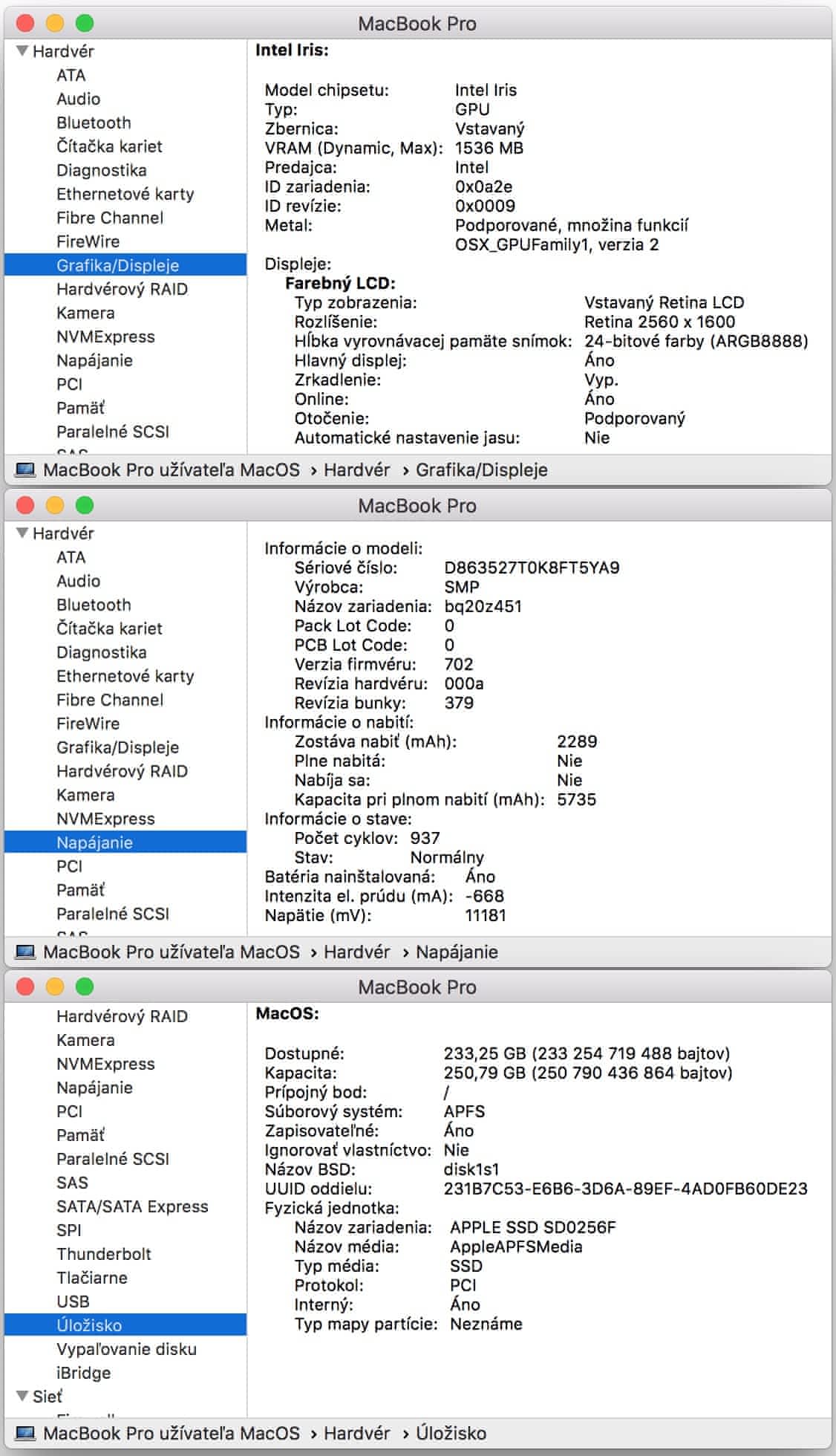
Task: Click serial number D863527T0K8FT5YA9
Action: point(532,568)
